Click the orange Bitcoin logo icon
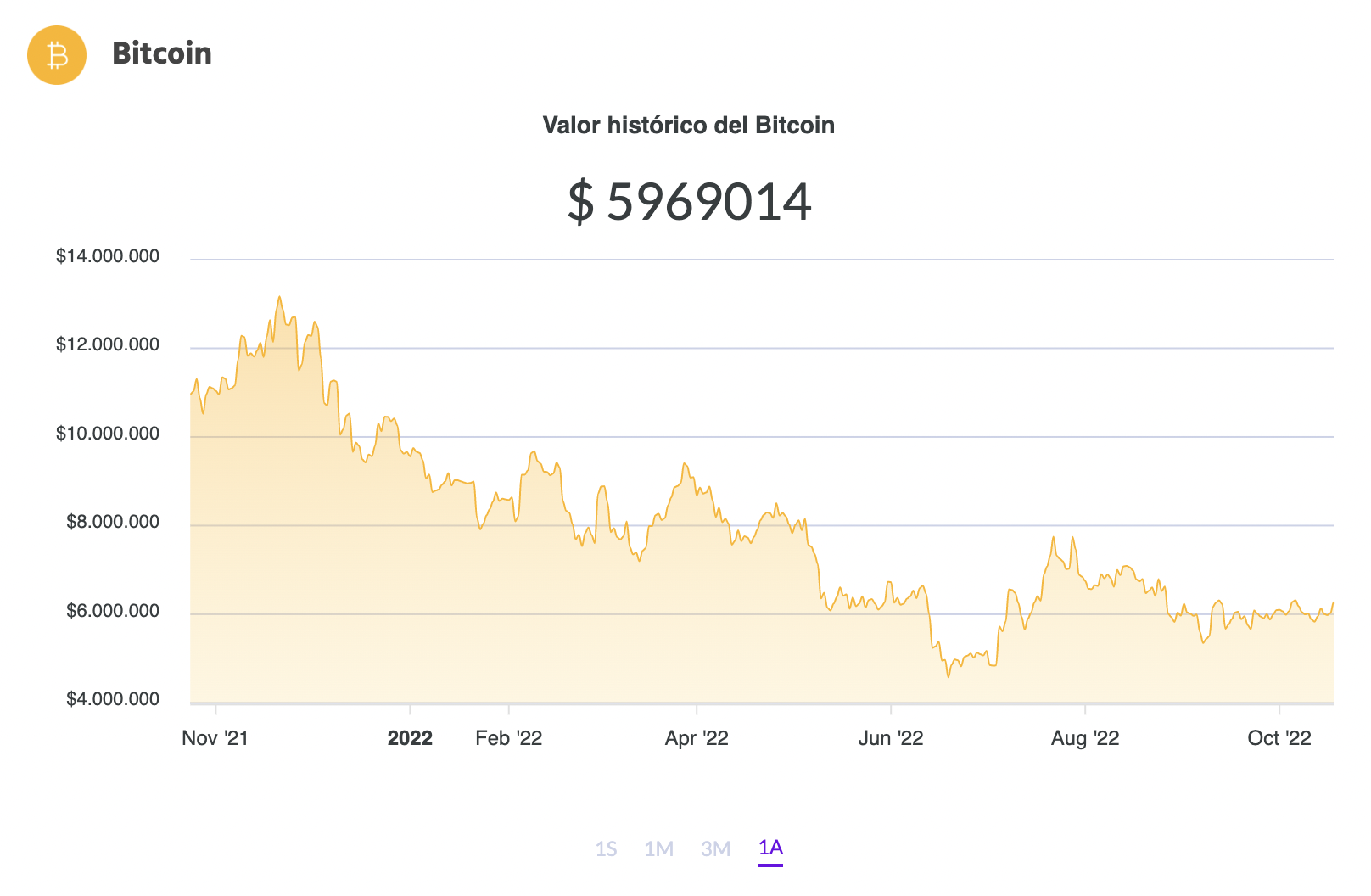 (x=57, y=55)
